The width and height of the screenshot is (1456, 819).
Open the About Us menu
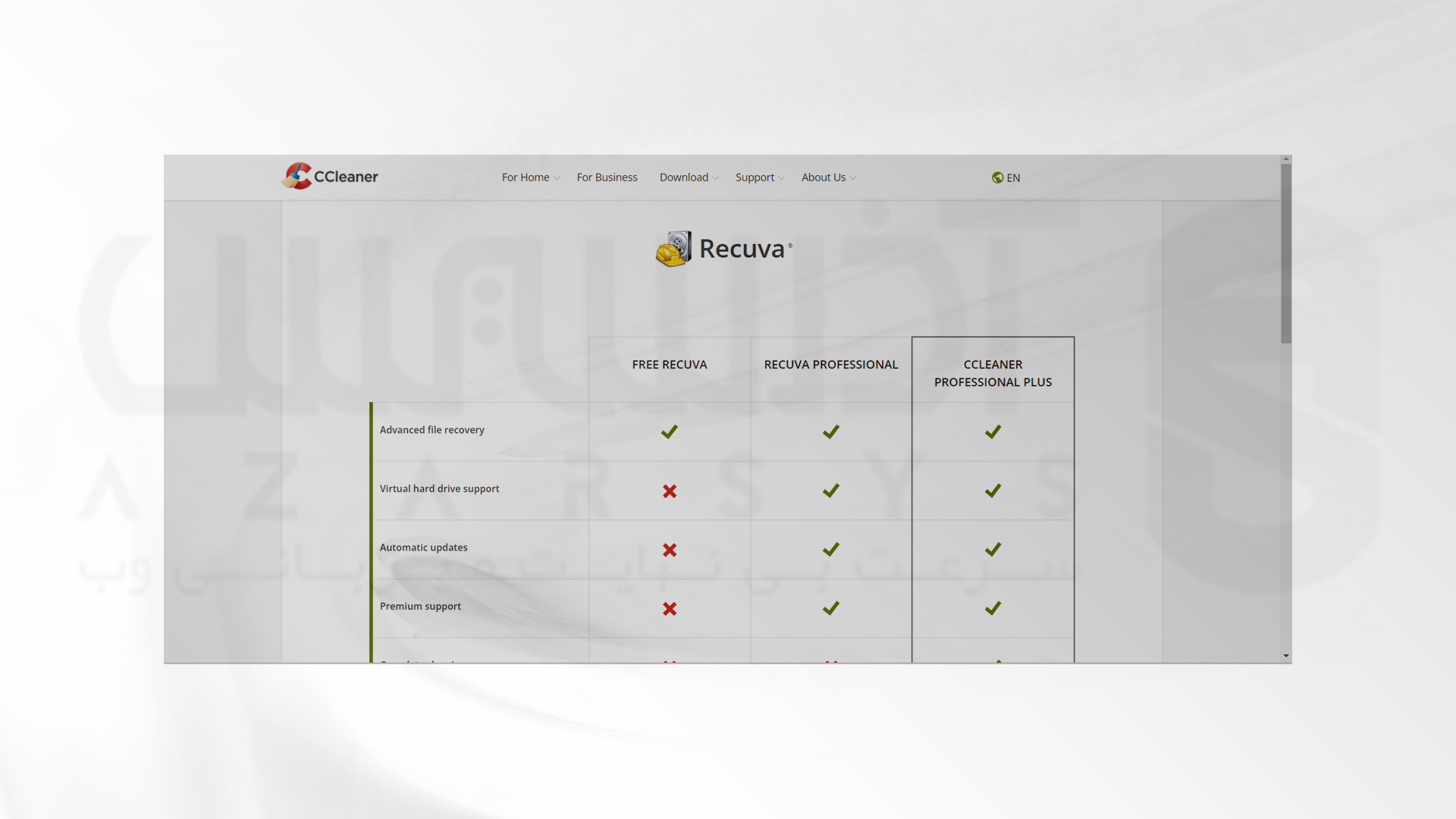pyautogui.click(x=823, y=177)
